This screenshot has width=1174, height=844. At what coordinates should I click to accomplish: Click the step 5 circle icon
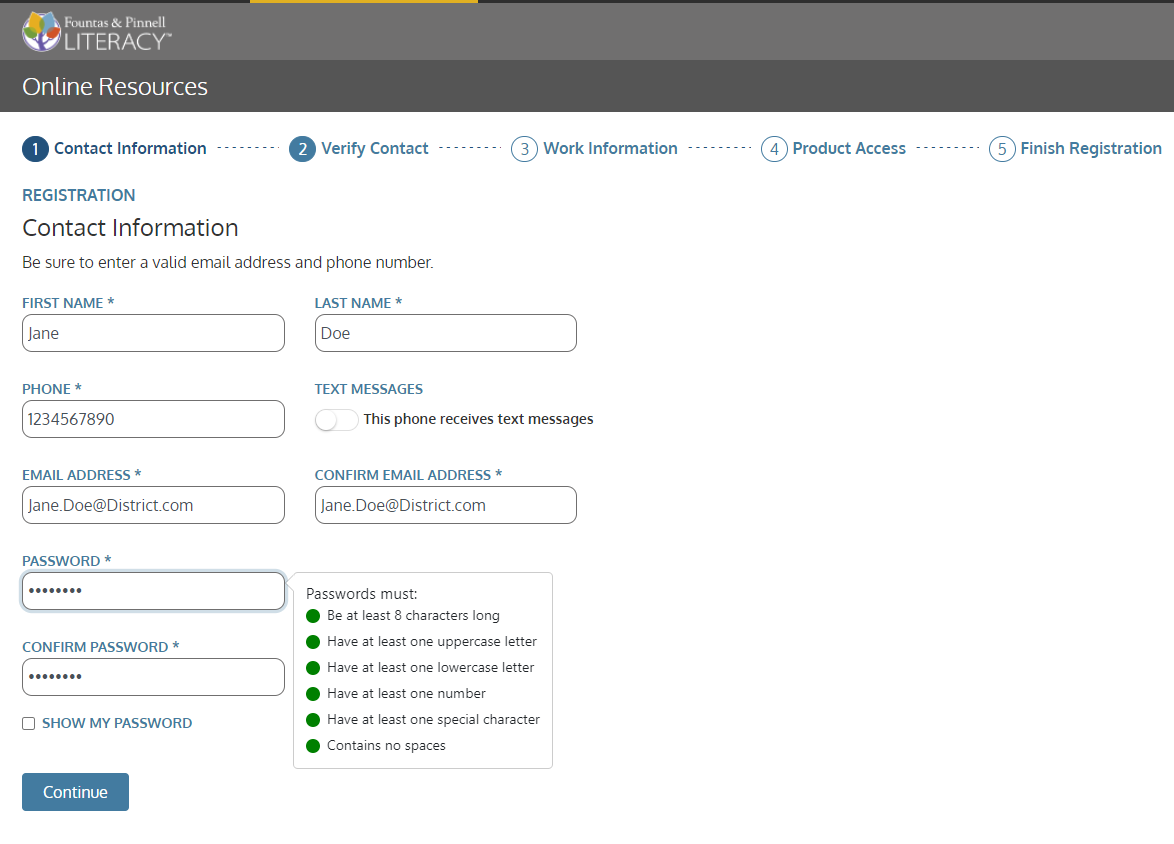click(x=1002, y=149)
